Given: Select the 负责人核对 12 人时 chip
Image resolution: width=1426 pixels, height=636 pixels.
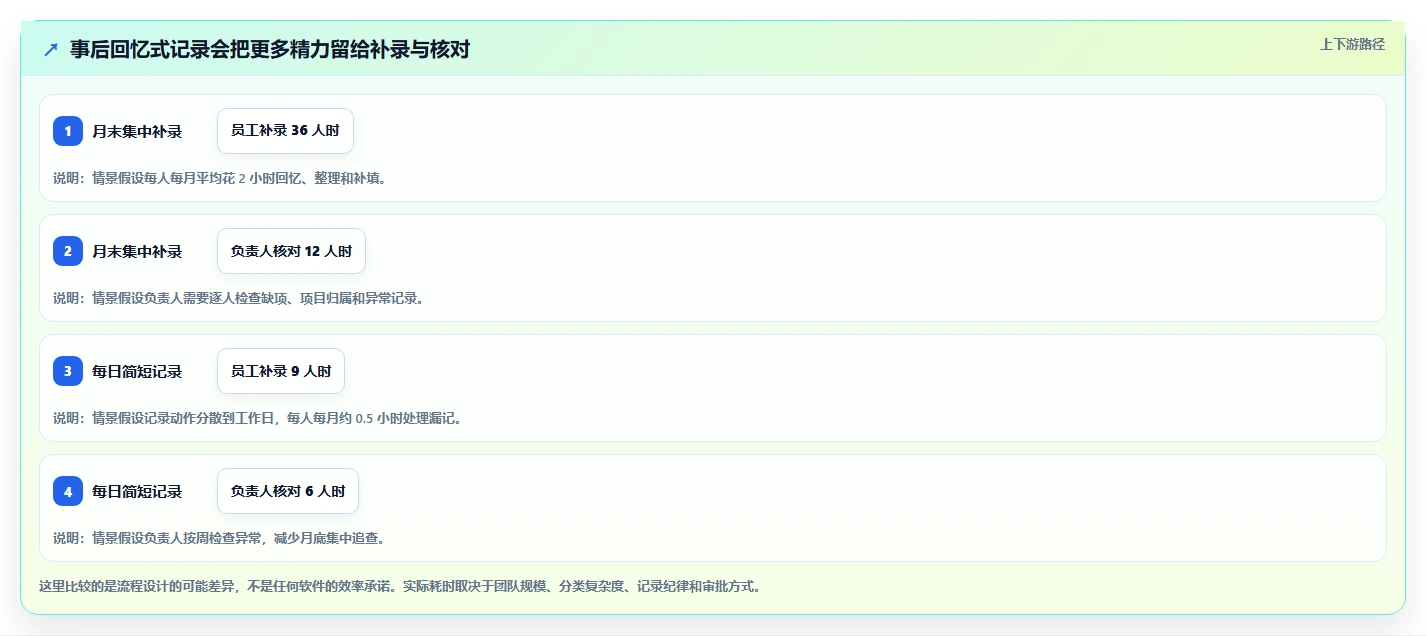Looking at the screenshot, I should (x=291, y=251).
